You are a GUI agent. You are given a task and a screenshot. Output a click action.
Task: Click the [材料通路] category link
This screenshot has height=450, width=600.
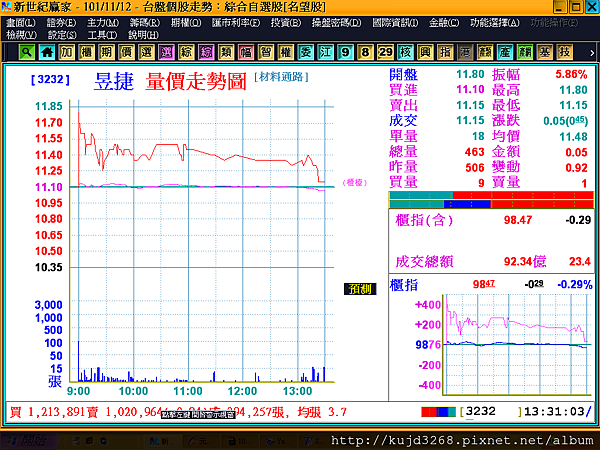tap(281, 77)
